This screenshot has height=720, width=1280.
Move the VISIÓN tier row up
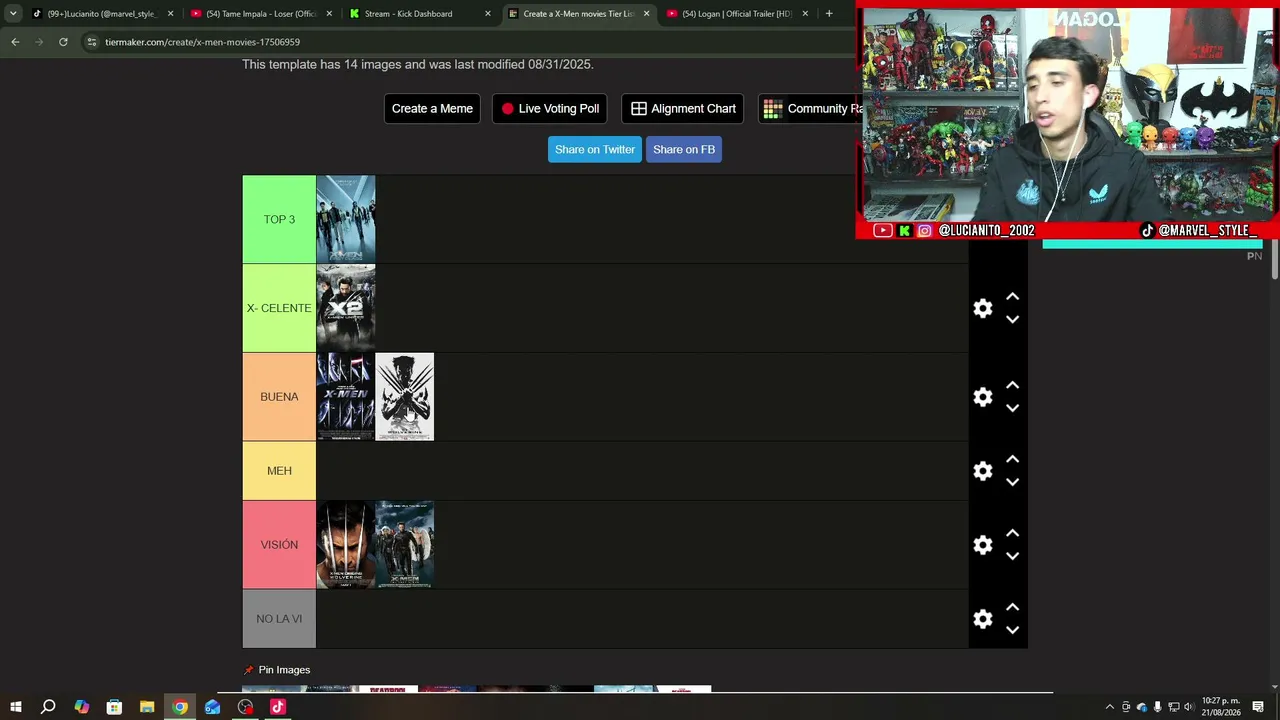pos(1012,534)
